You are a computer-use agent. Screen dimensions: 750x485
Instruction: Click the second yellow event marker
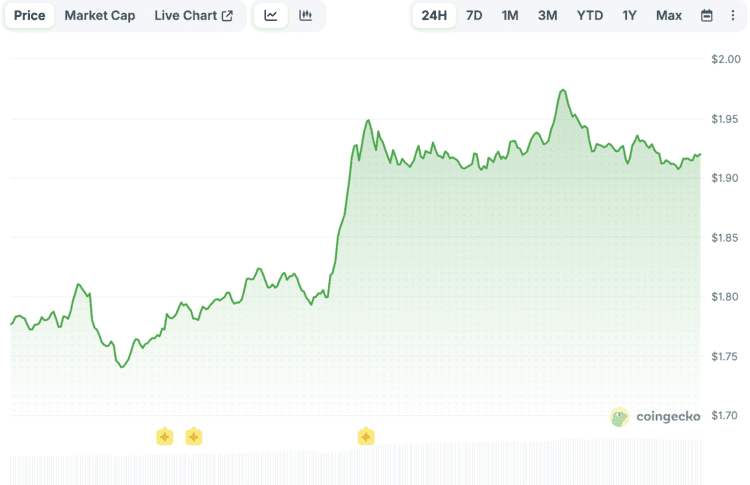(194, 436)
